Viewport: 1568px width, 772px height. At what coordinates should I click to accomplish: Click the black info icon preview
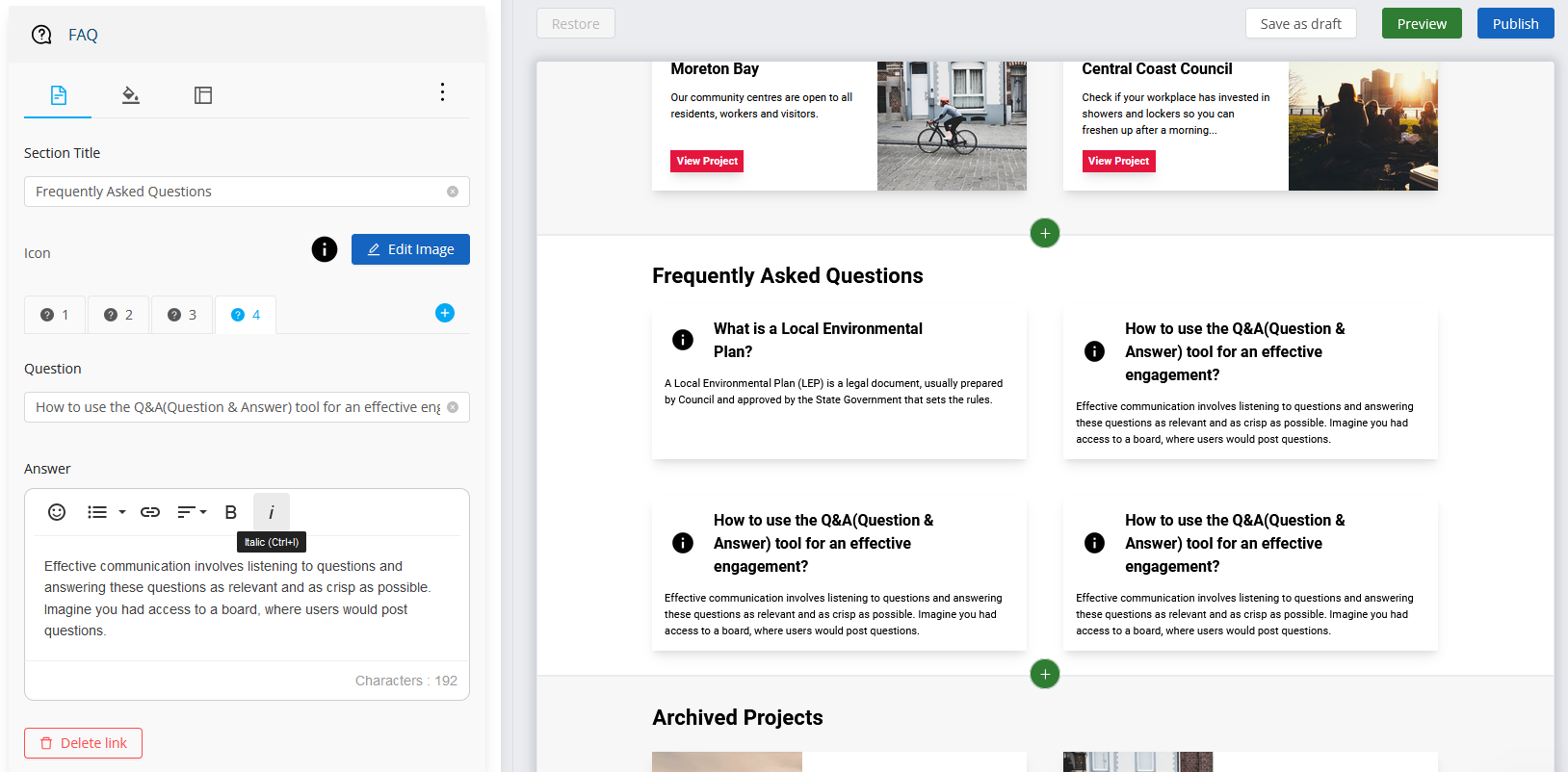325,249
